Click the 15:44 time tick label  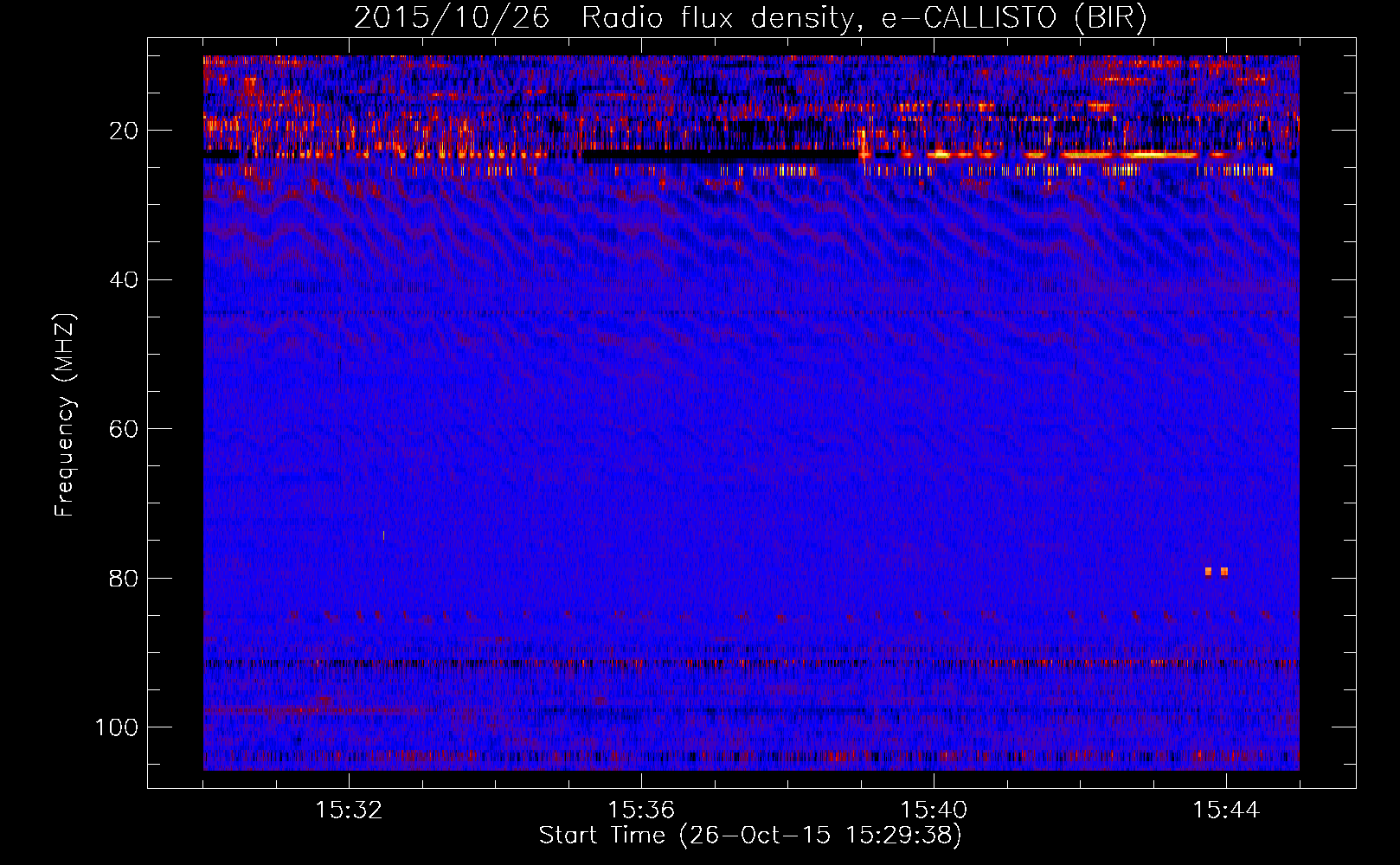coord(1226,811)
